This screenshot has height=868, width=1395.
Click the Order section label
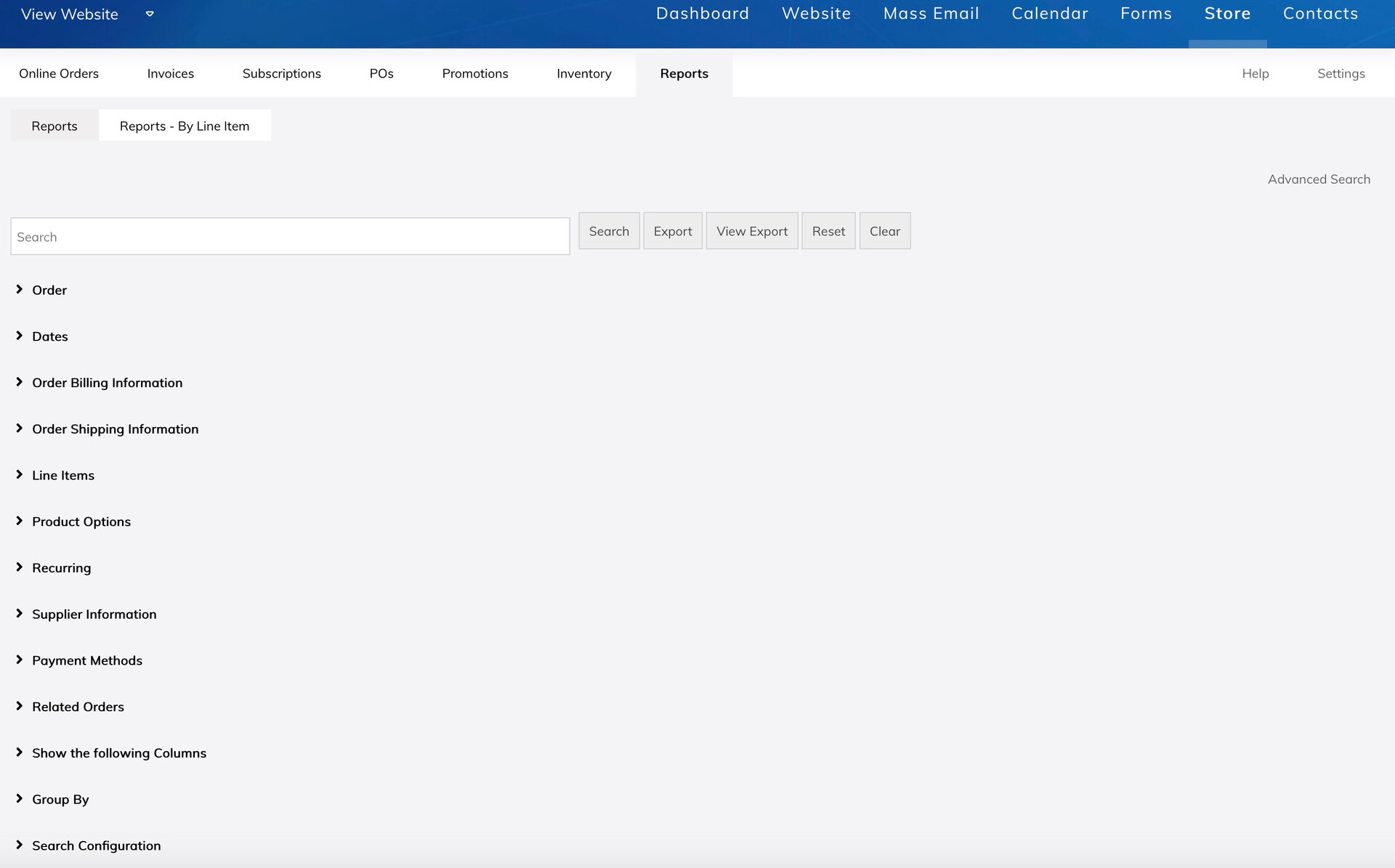[49, 290]
